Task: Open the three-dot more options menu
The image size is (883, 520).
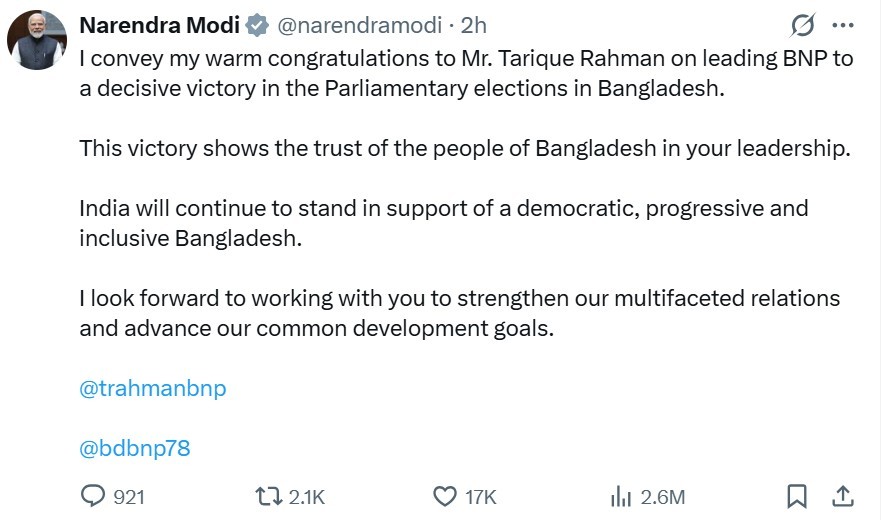Action: [x=843, y=26]
